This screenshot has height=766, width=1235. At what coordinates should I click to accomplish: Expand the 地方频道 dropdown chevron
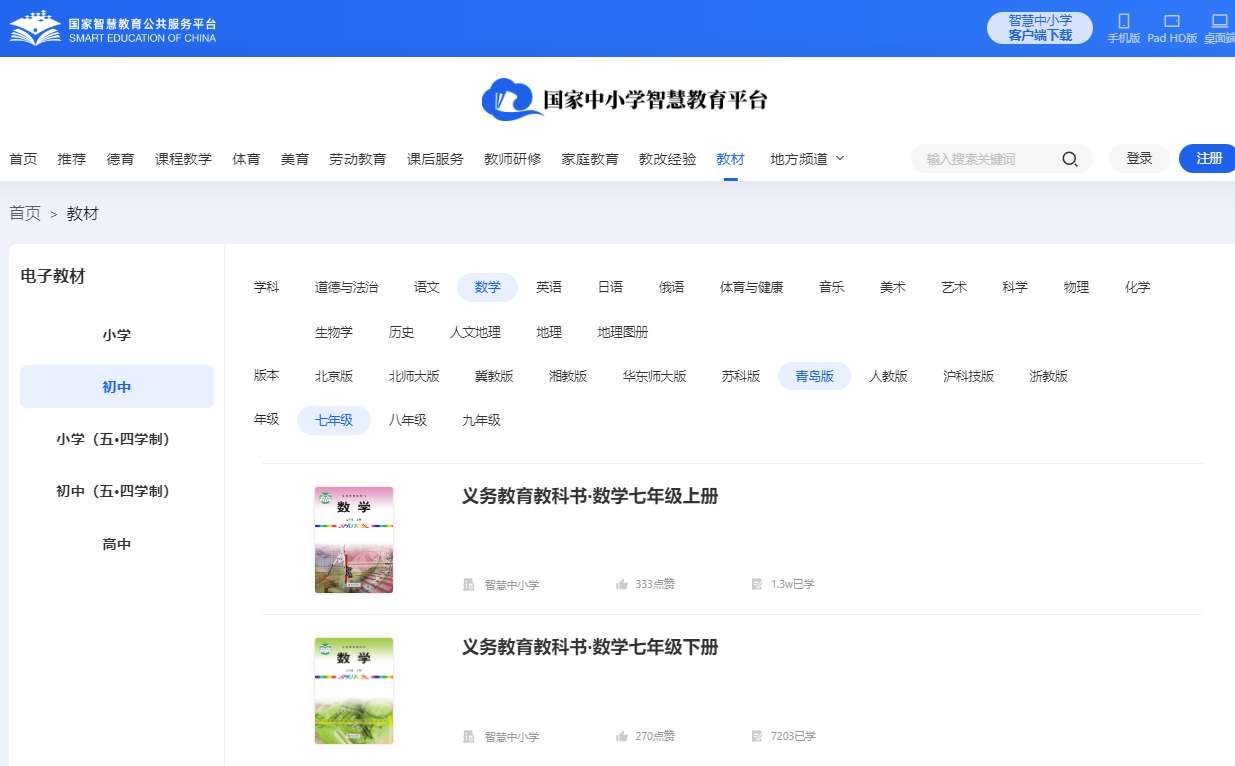(840, 158)
